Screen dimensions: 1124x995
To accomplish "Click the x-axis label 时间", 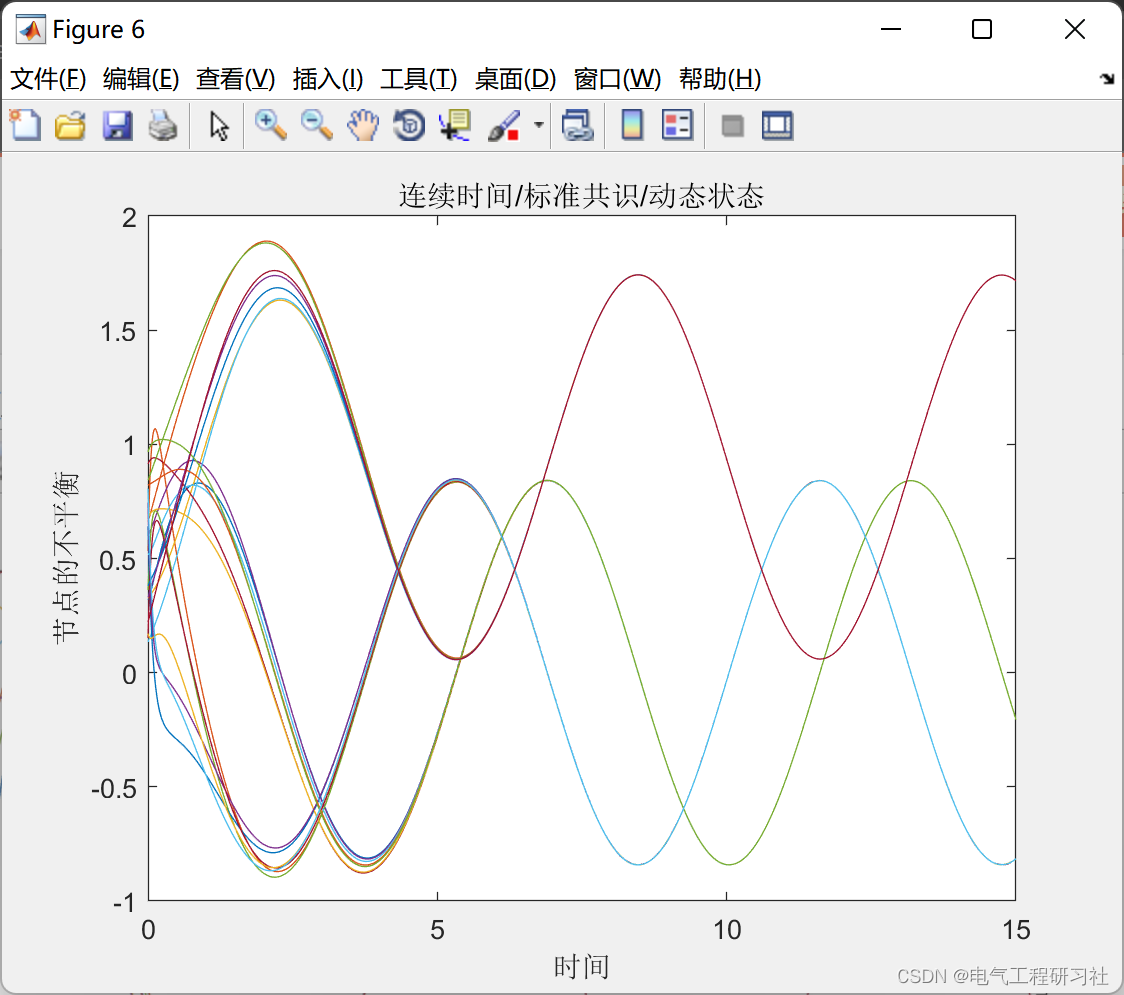I will (x=581, y=967).
